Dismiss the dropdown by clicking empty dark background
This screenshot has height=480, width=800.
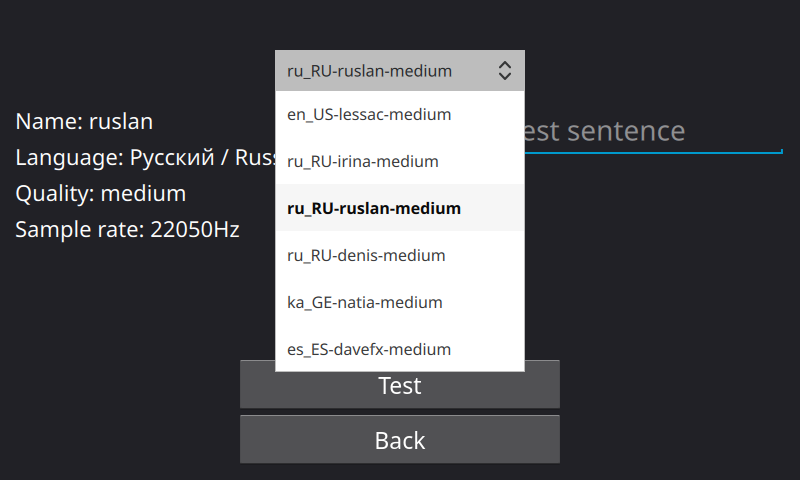click(x=663, y=306)
